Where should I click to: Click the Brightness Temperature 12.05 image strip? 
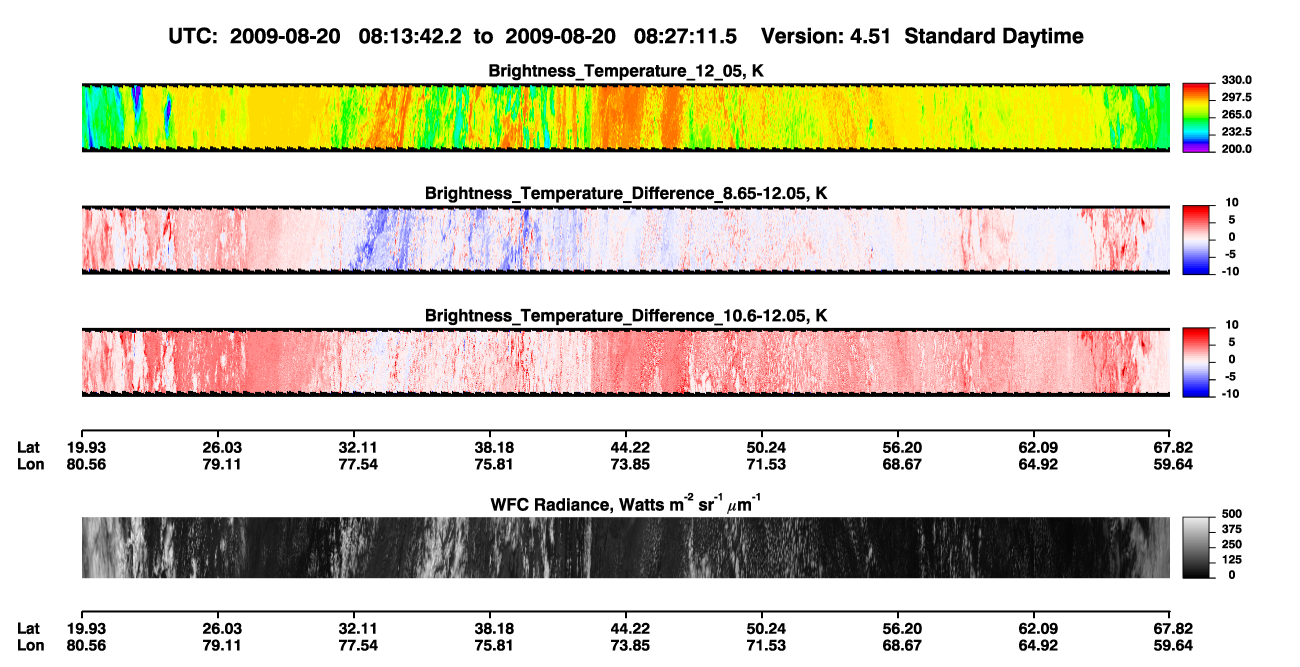pos(626,118)
